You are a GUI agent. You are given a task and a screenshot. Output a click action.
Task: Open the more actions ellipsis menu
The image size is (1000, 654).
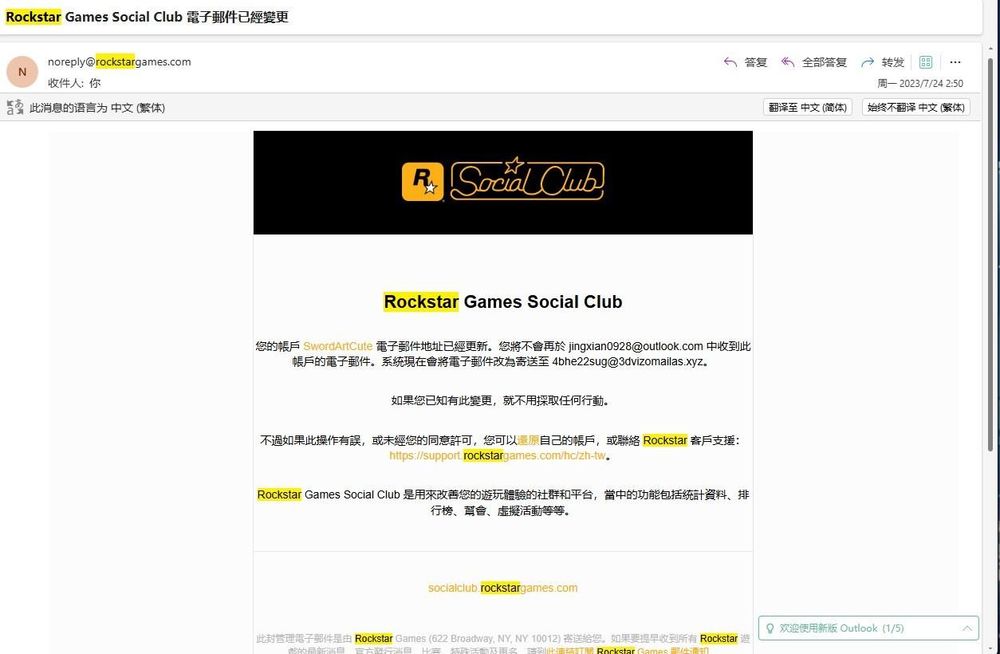[955, 62]
